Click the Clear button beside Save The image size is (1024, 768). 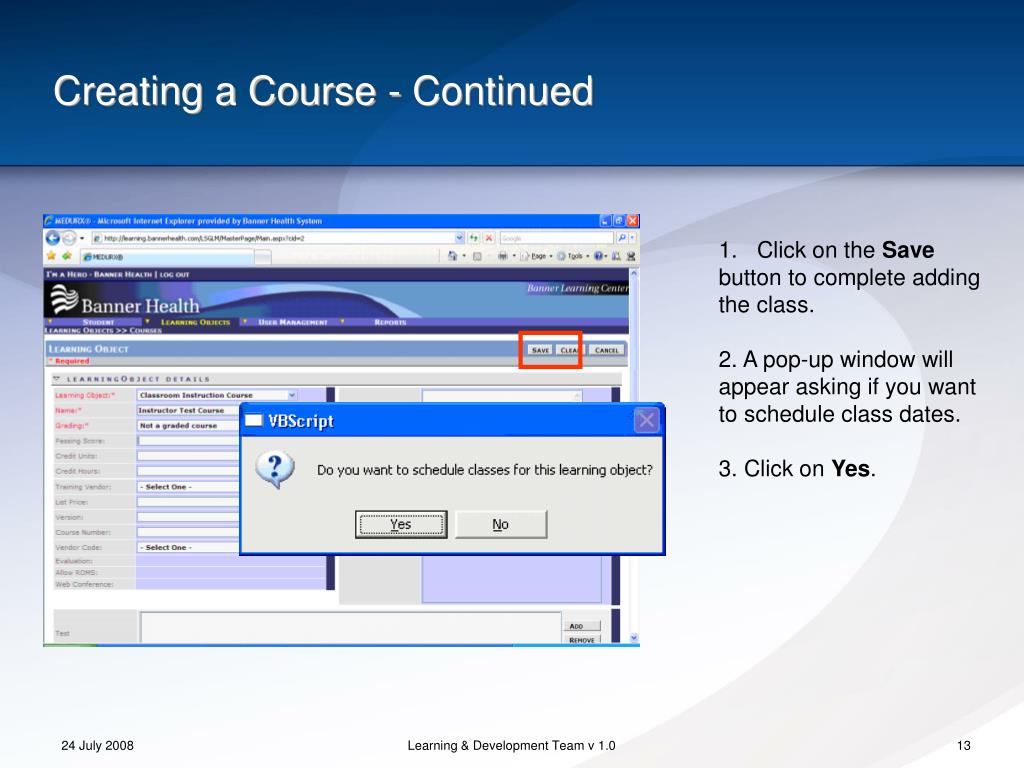click(570, 350)
